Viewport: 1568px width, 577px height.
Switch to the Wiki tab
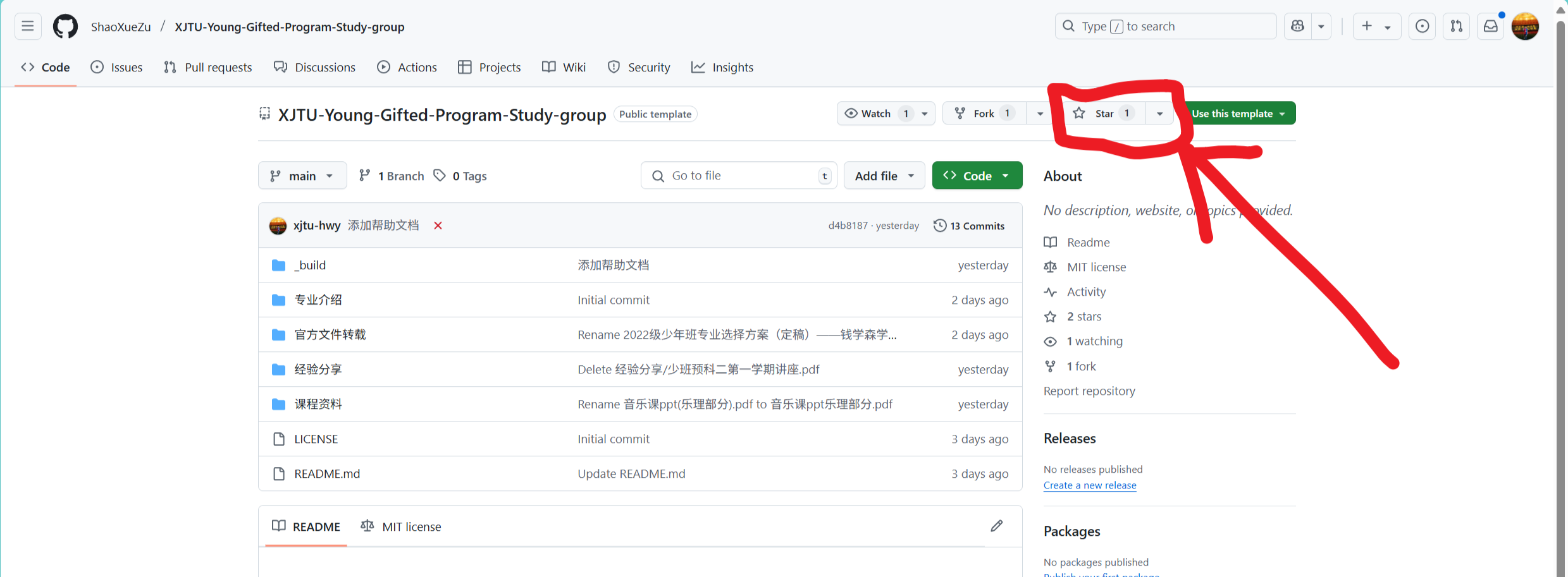(564, 67)
